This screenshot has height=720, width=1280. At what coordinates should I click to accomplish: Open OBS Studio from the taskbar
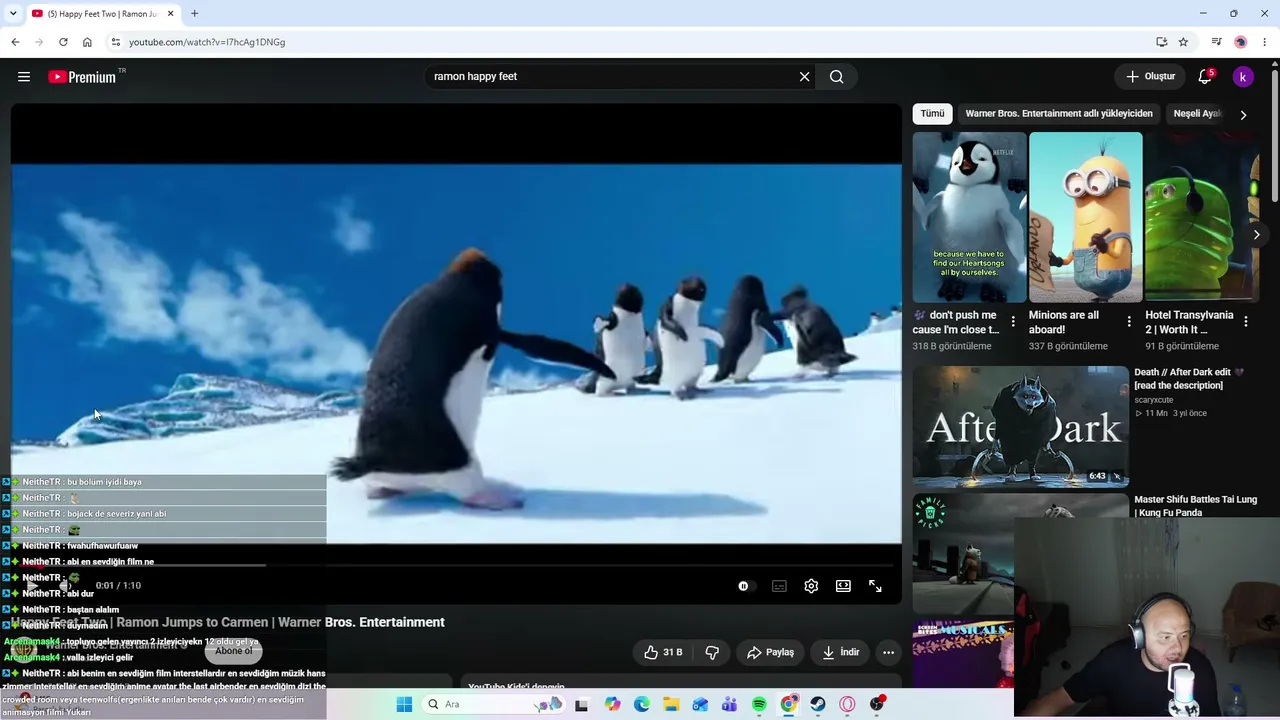[877, 704]
